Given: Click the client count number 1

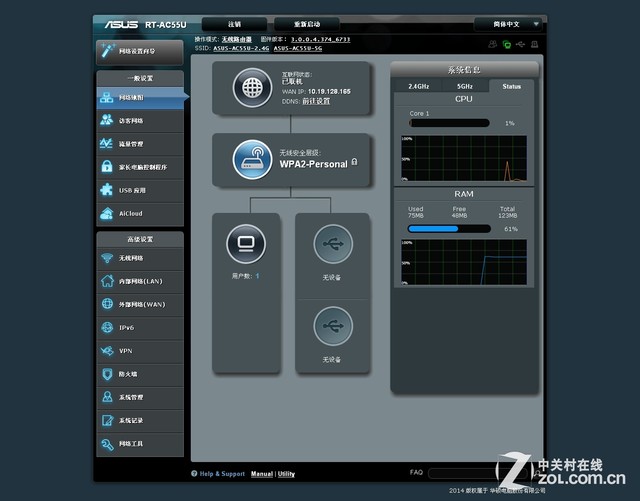Looking at the screenshot, I should 257,276.
